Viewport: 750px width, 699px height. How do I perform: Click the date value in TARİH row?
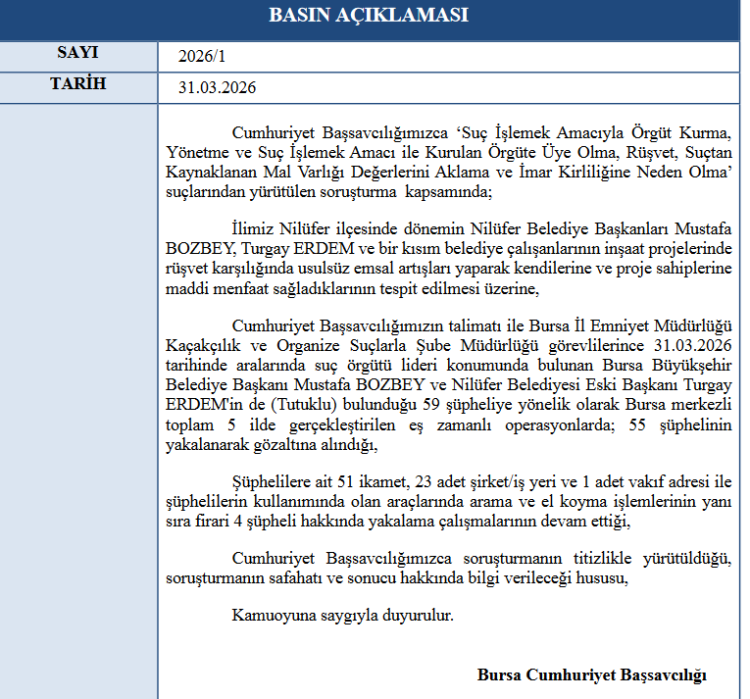point(217,88)
